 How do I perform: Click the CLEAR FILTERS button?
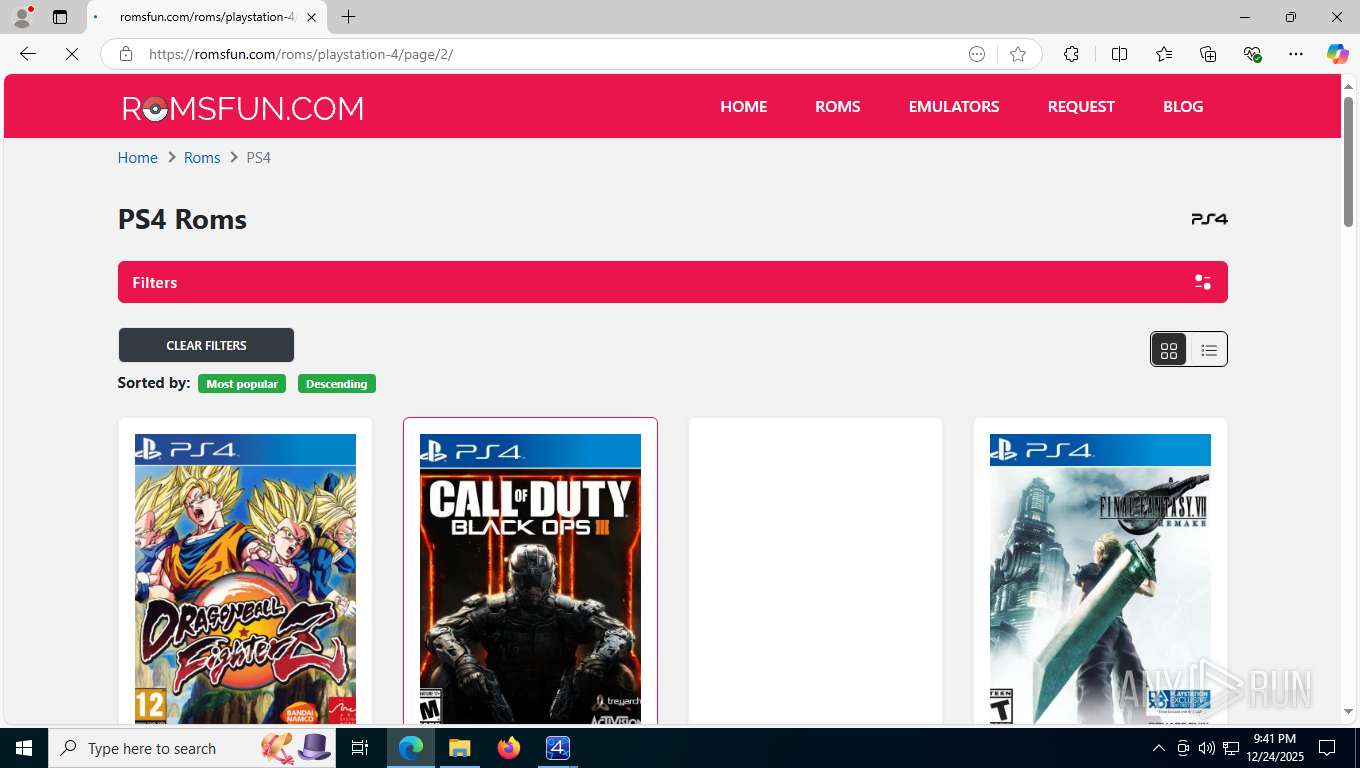206,345
